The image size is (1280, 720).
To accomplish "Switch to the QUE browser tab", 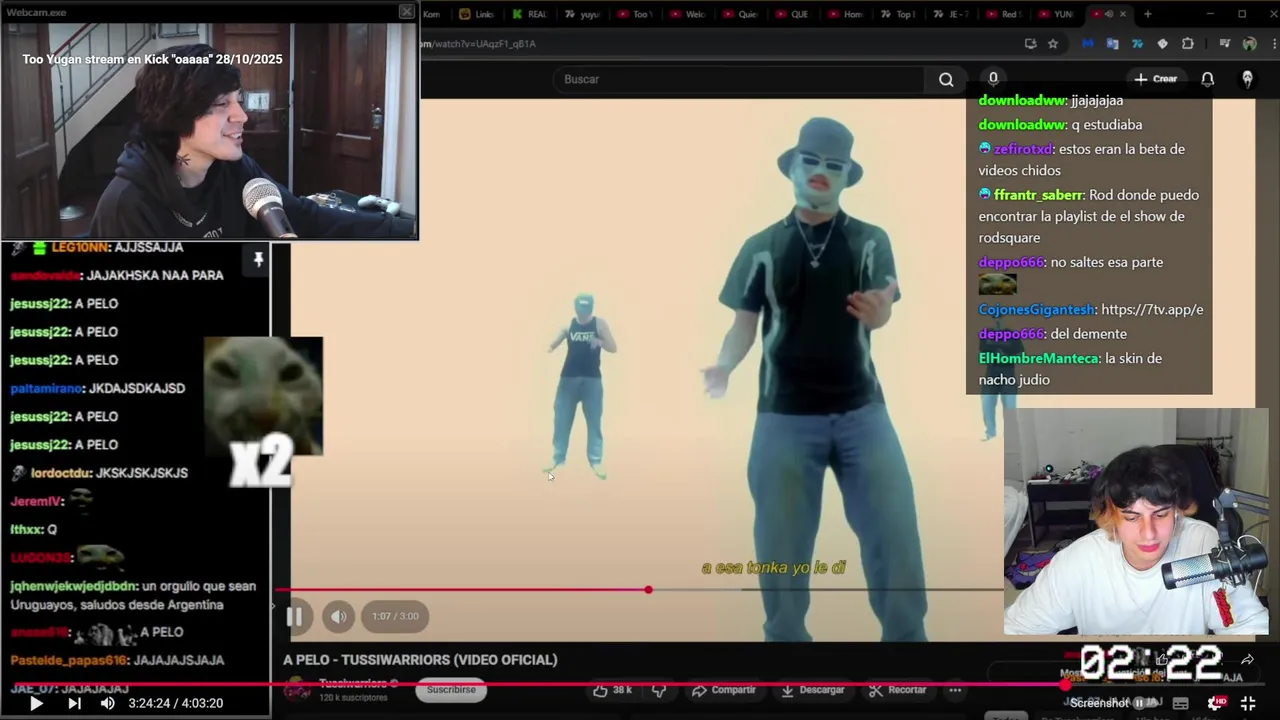I will point(791,14).
